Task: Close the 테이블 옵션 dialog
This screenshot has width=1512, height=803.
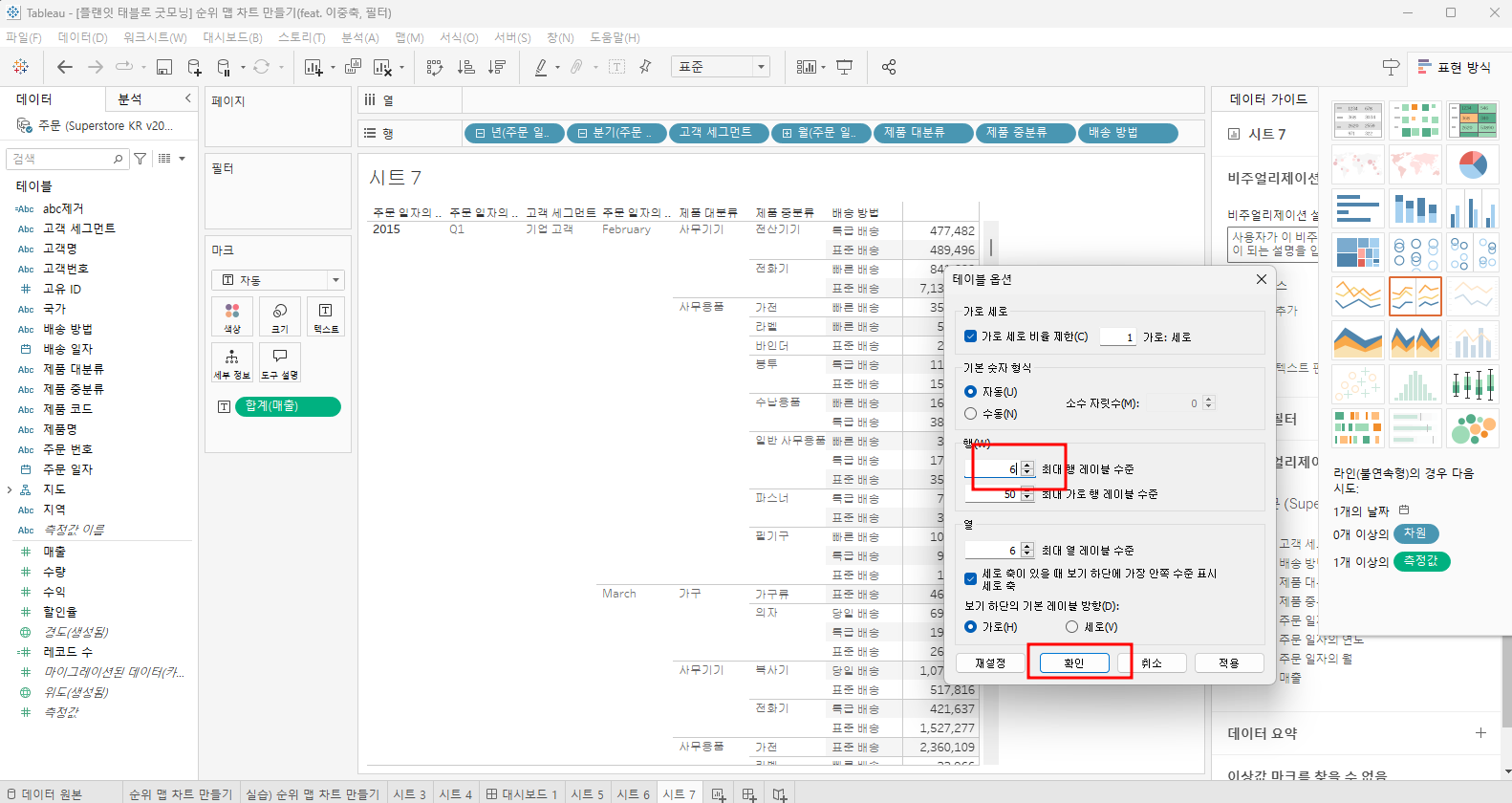Action: 1261,279
